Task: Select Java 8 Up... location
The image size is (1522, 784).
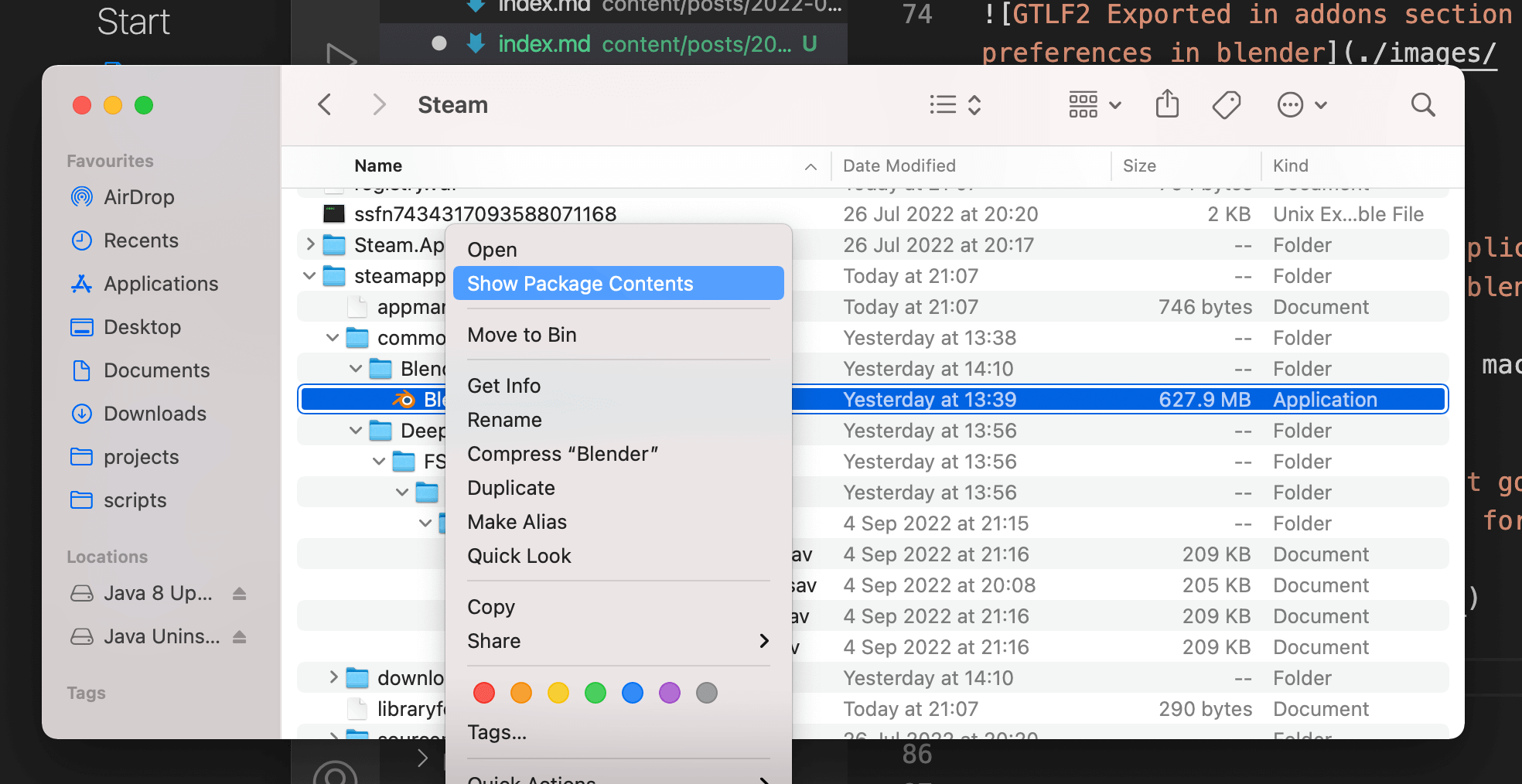Action: [x=141, y=593]
